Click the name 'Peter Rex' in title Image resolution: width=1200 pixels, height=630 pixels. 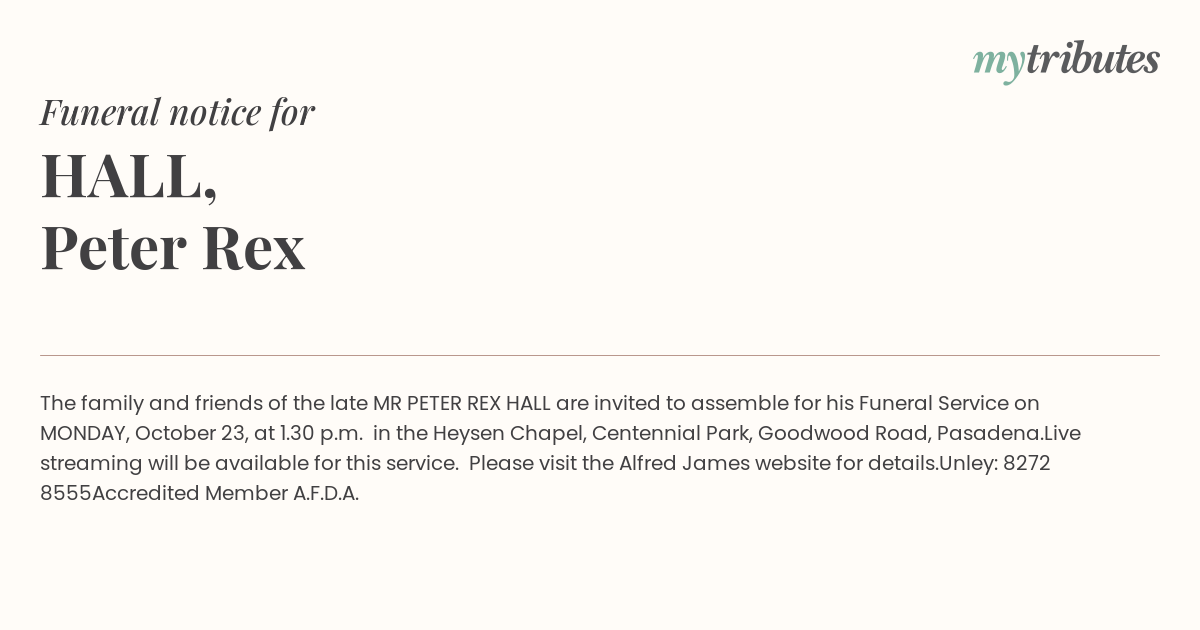pyautogui.click(x=173, y=247)
